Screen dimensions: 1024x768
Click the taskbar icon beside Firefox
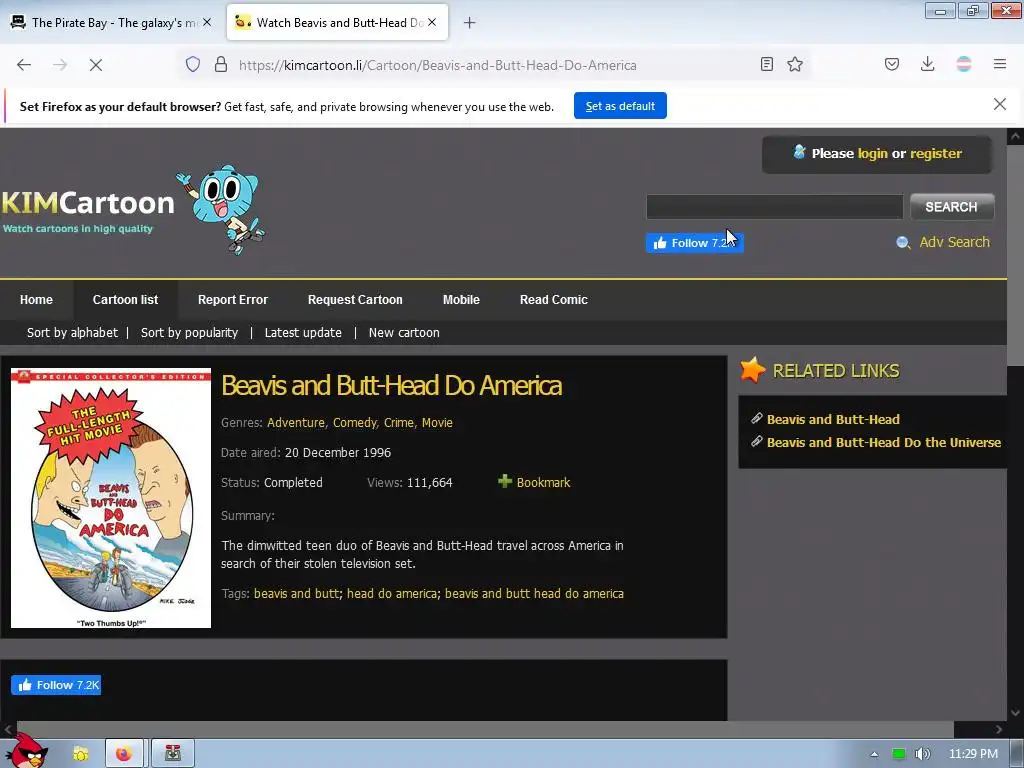coord(173,754)
